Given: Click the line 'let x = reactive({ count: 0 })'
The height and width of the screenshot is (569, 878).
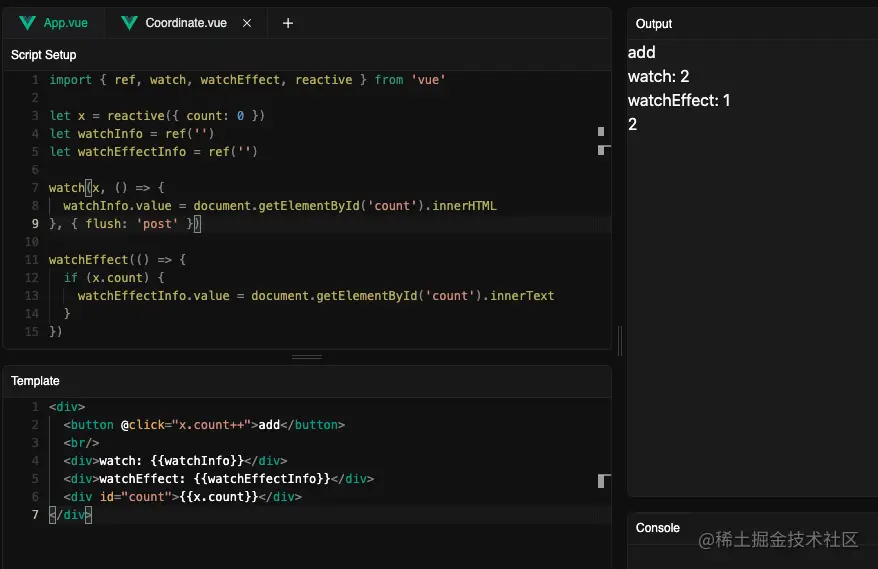Looking at the screenshot, I should pyautogui.click(x=157, y=115).
